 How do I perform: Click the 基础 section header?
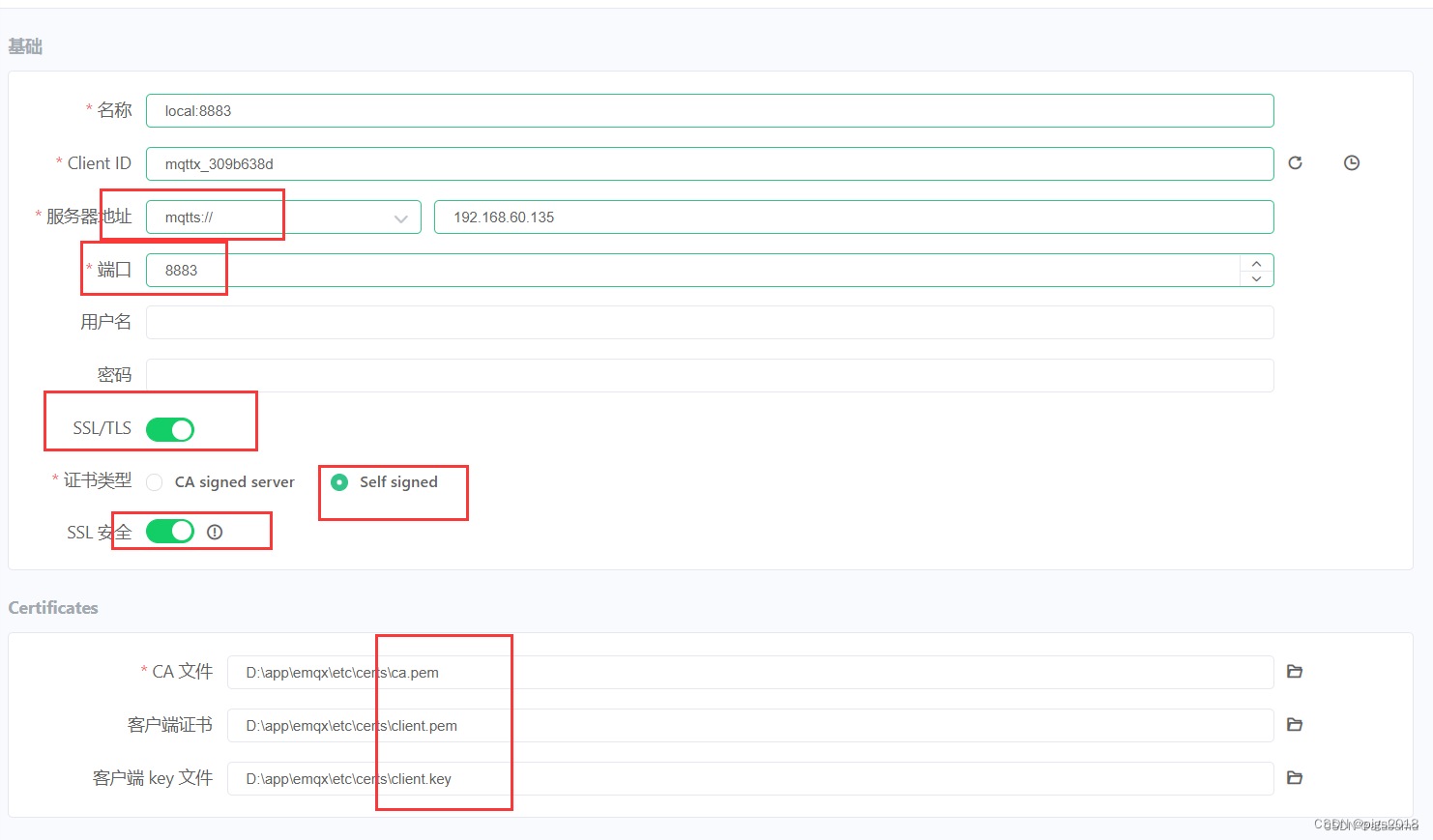click(24, 45)
